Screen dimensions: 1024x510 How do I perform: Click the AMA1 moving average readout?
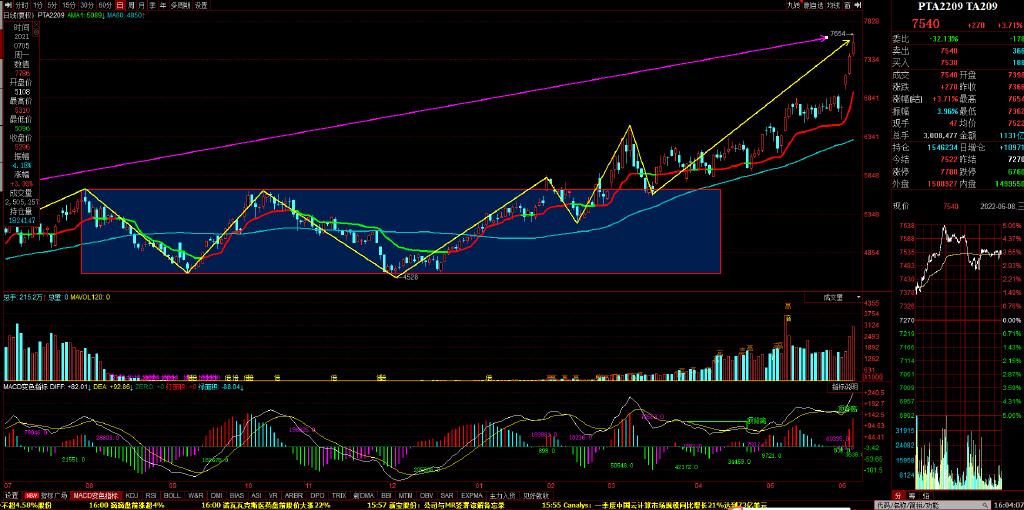pos(84,14)
